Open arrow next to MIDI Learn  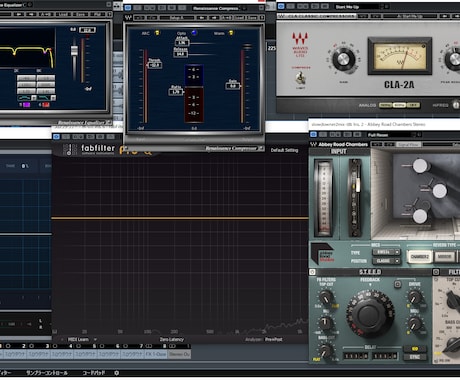tap(95, 339)
